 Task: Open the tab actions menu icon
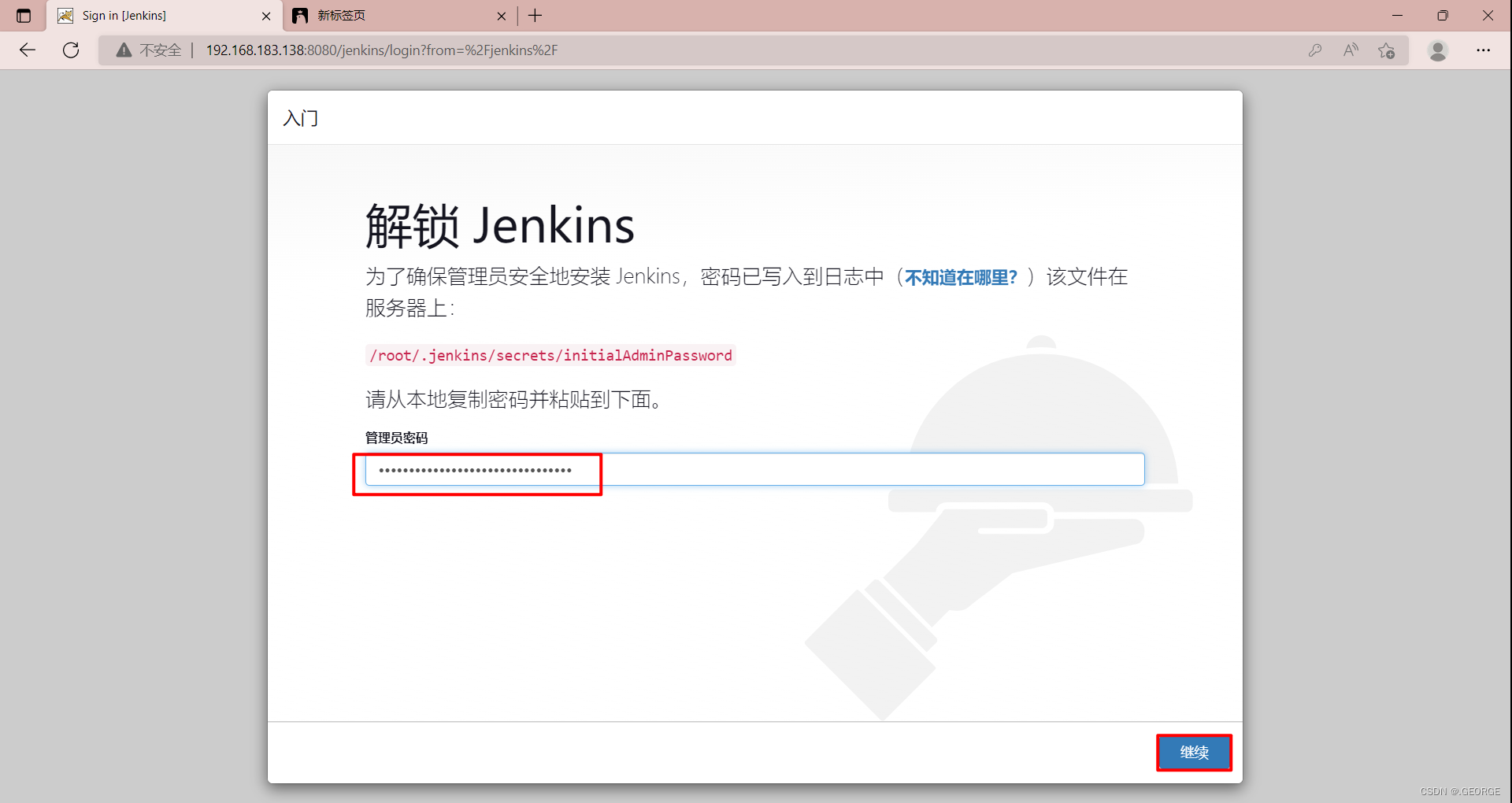tap(24, 16)
